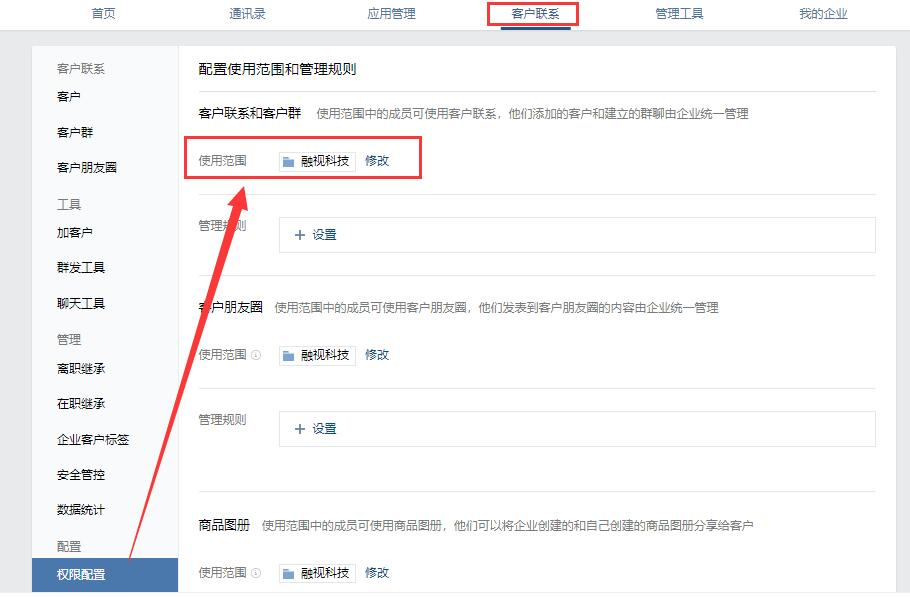The image size is (910, 597).
Task: Click 融视科技 tag under 客户联系和客户群
Action: [317, 161]
